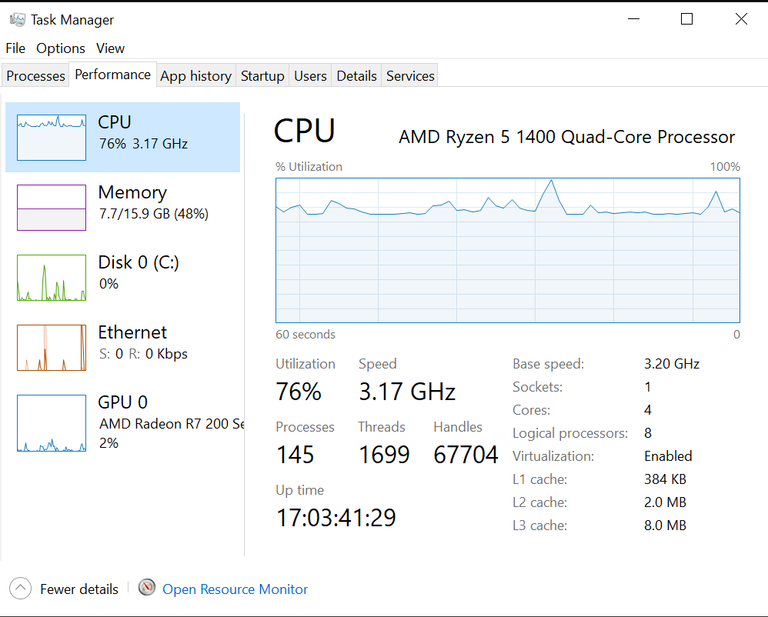
Task: Click the CPU utilization graph
Action: (x=507, y=250)
